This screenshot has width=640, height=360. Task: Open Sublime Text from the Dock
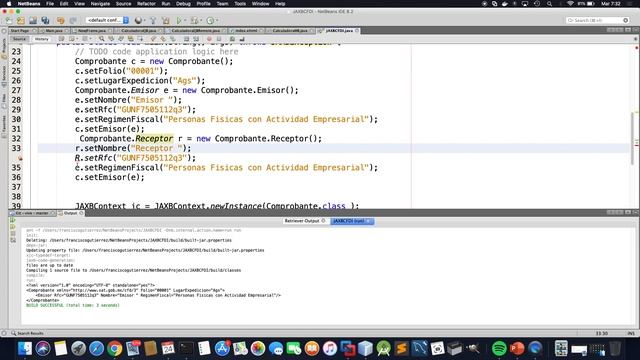(401, 348)
